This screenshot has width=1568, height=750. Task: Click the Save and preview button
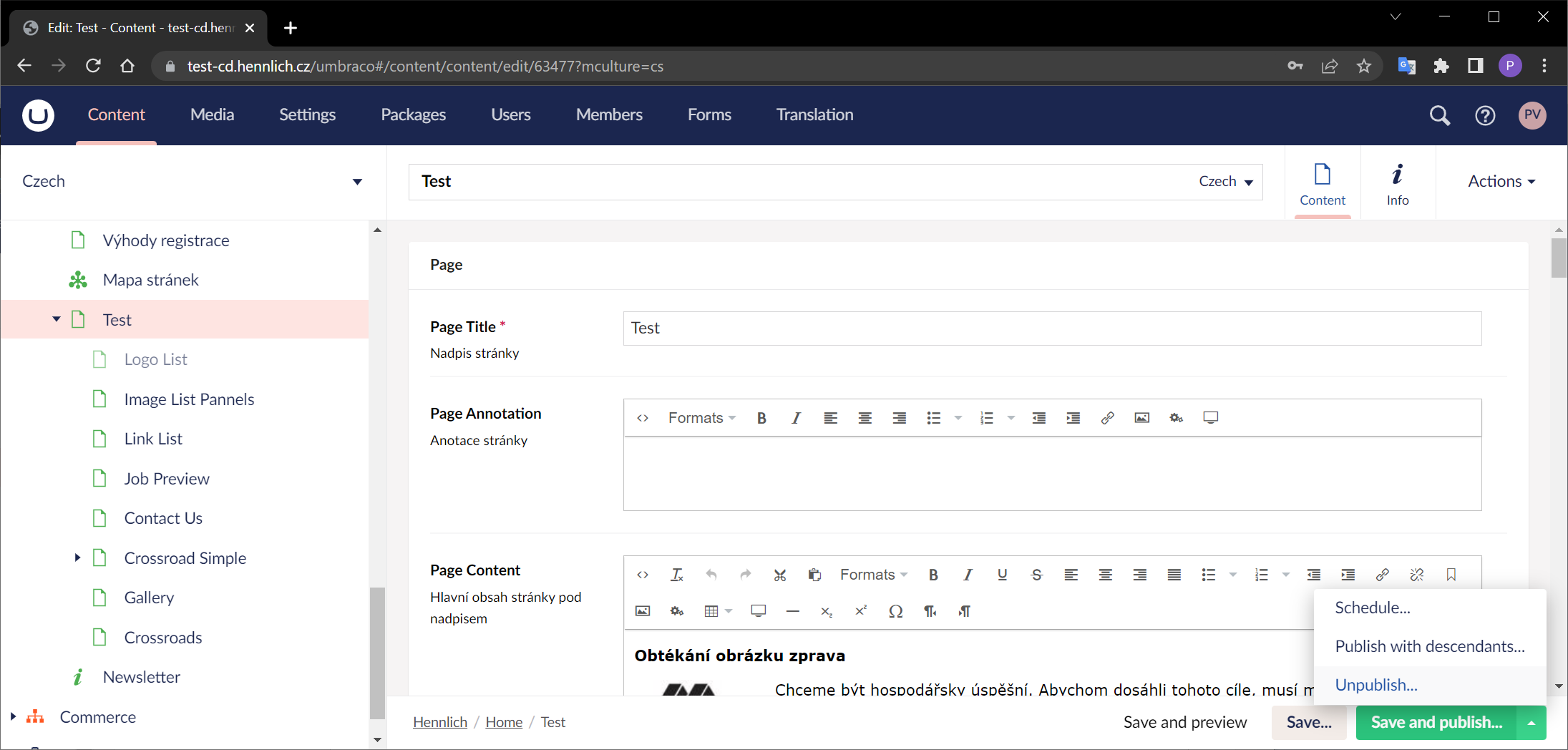coord(1184,722)
